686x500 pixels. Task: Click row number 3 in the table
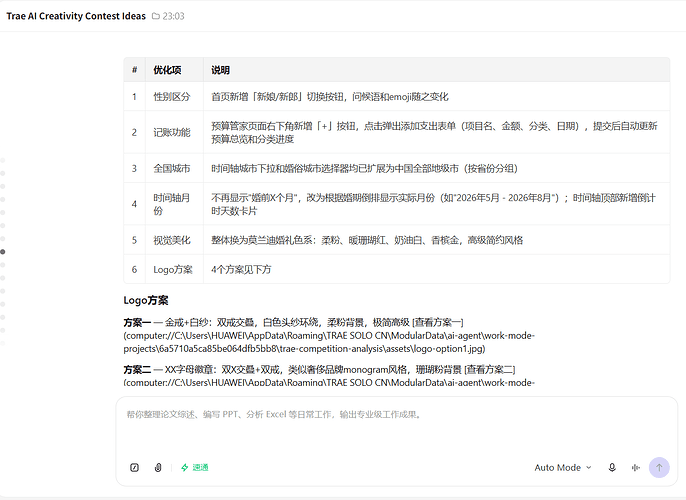[134, 168]
